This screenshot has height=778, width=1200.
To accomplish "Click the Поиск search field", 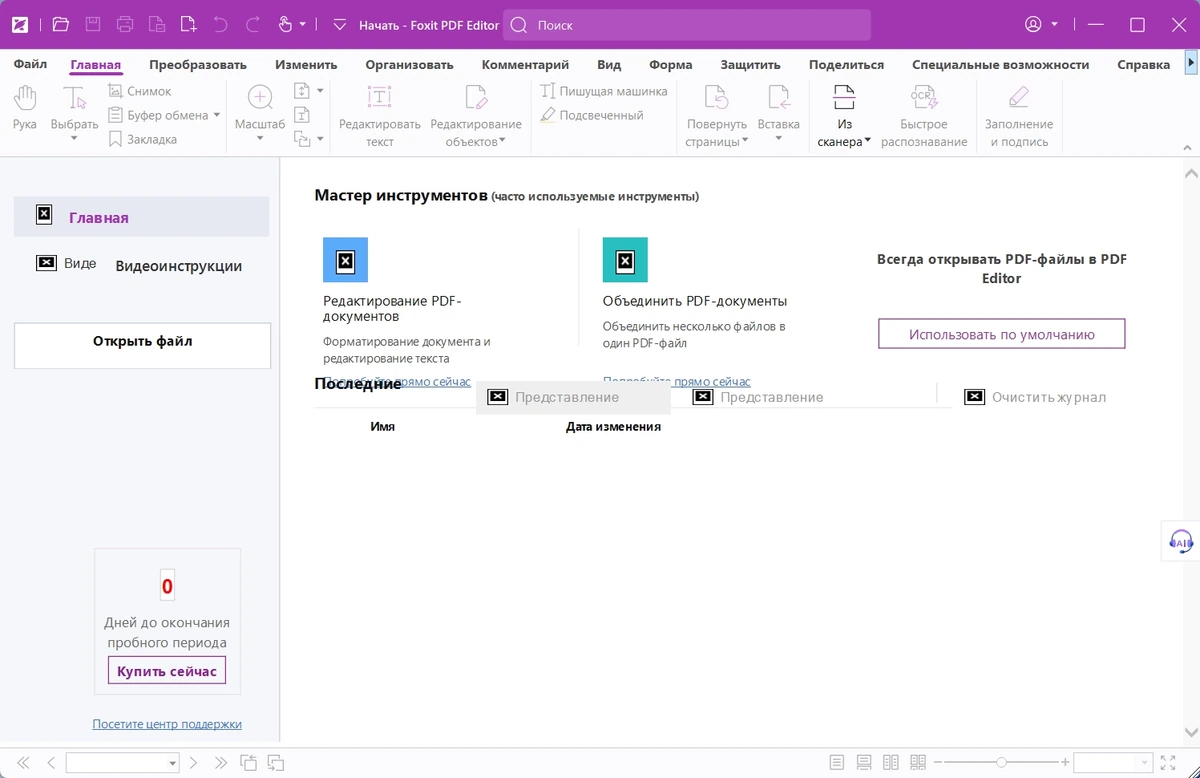I will click(x=687, y=25).
